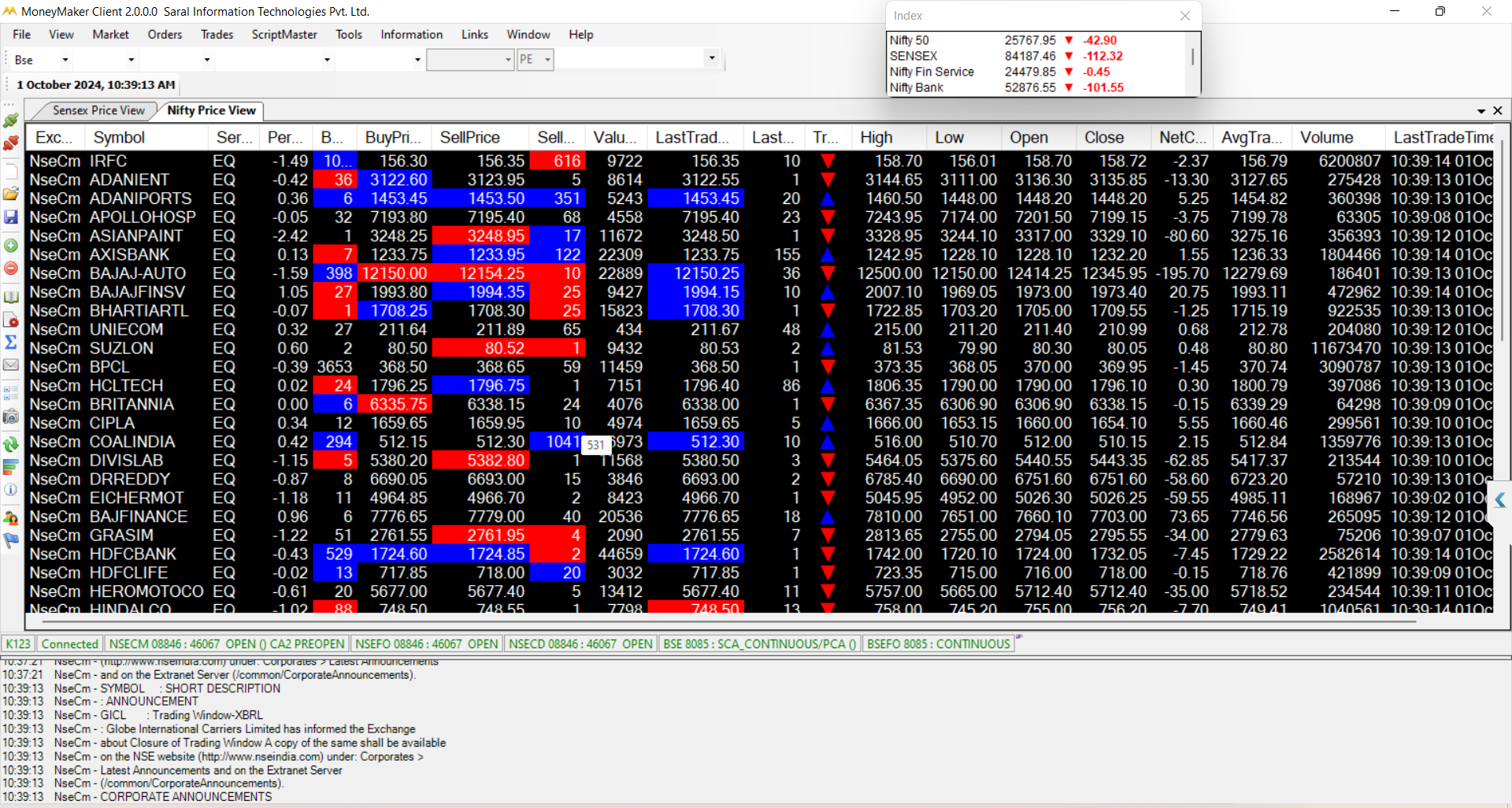Open the Links menu
The height and width of the screenshot is (808, 1512).
coord(474,35)
